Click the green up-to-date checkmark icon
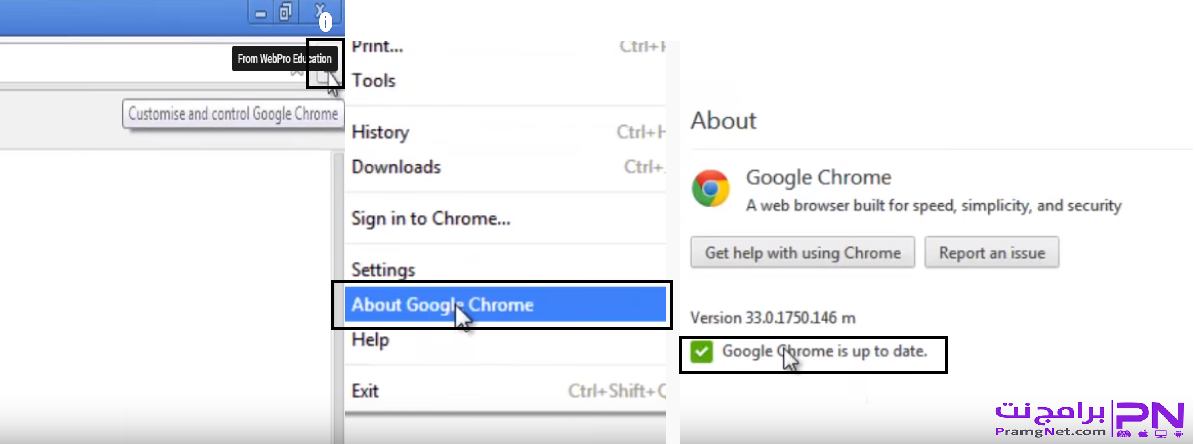This screenshot has width=1194, height=444. [x=702, y=352]
